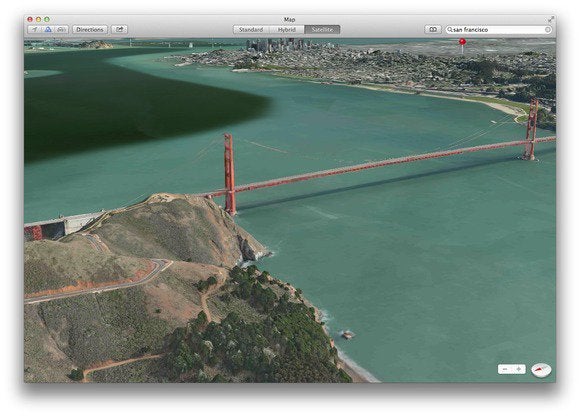Toggle traffic display with car icon
This screenshot has height=416, width=580.
tap(62, 30)
